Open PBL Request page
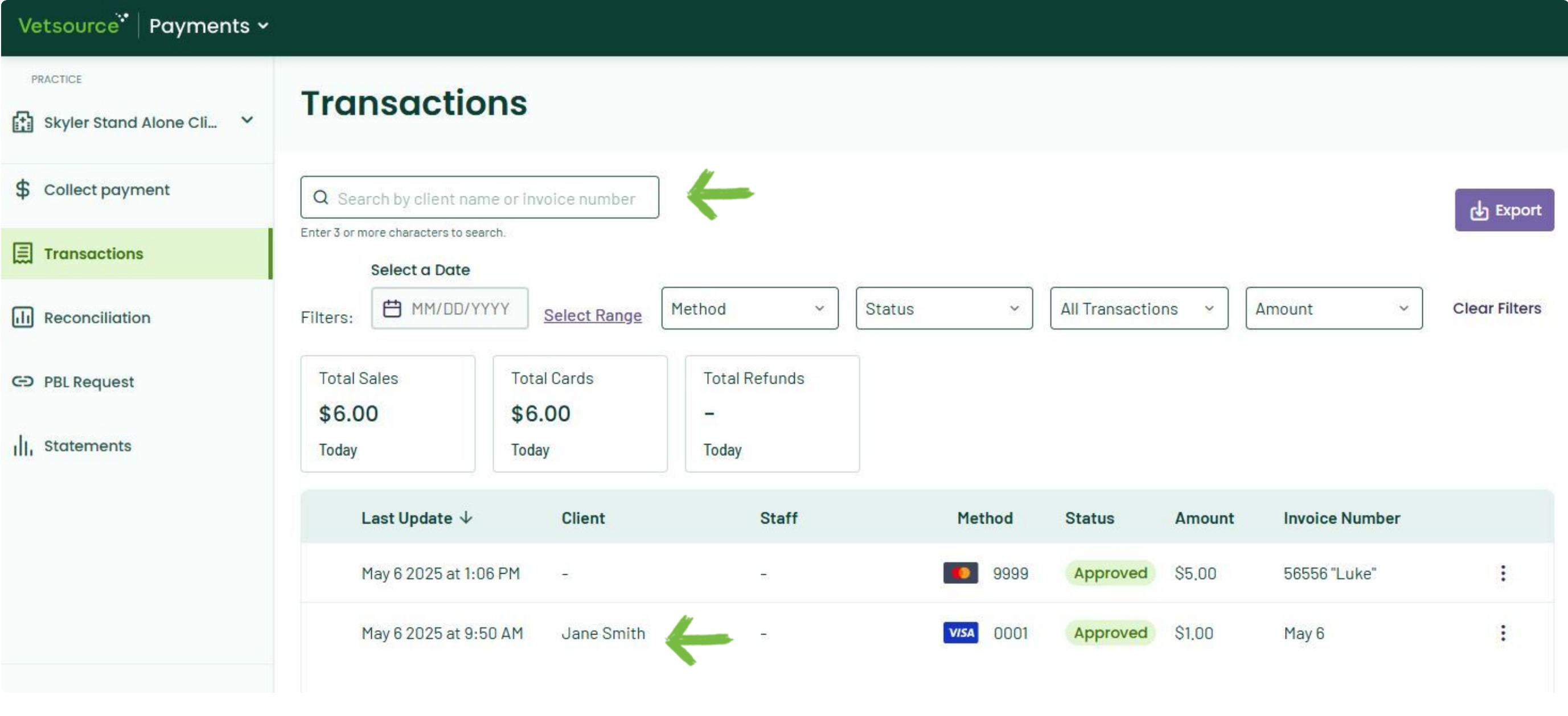 click(89, 381)
